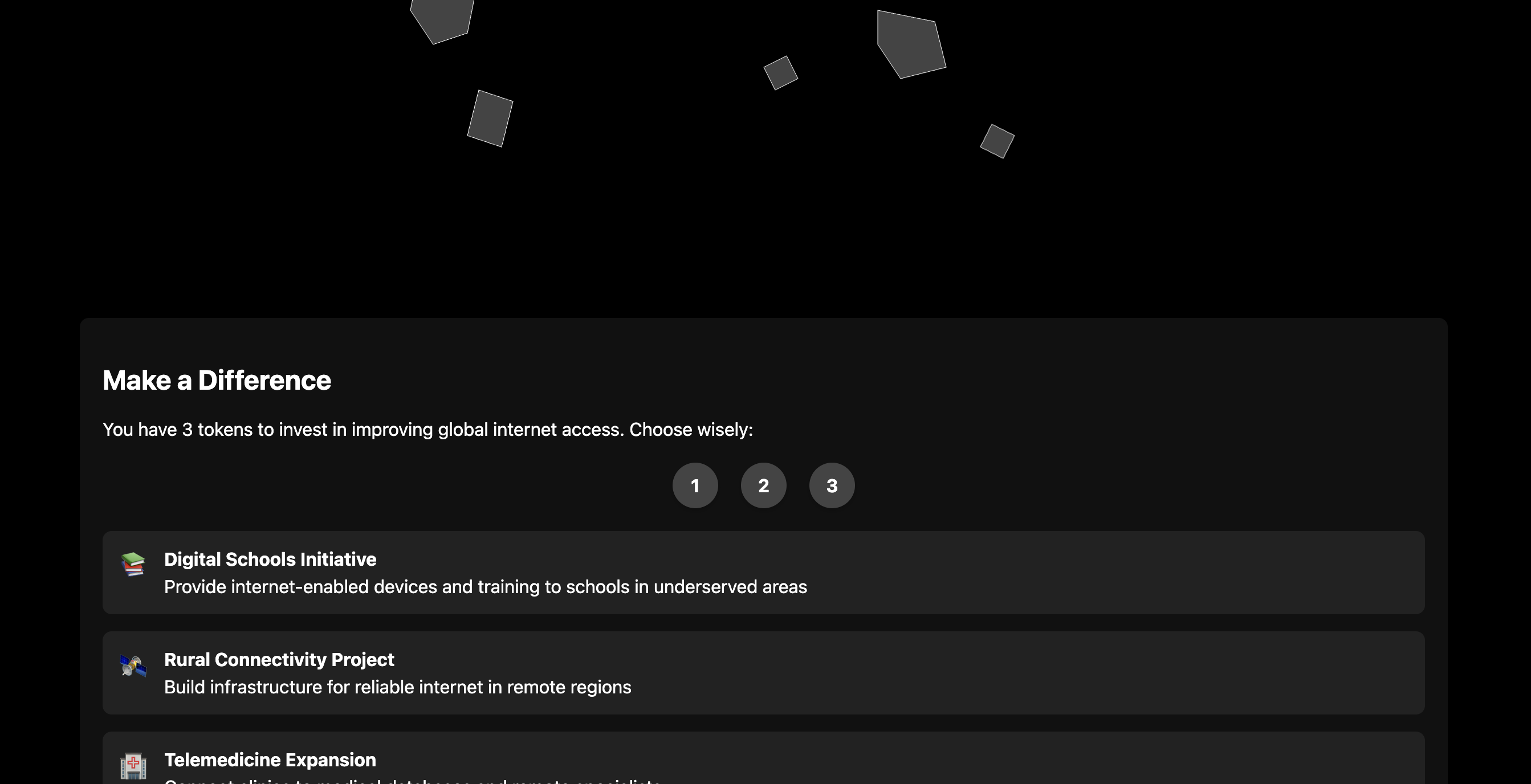Click the schools devices and training description

pyautogui.click(x=485, y=587)
